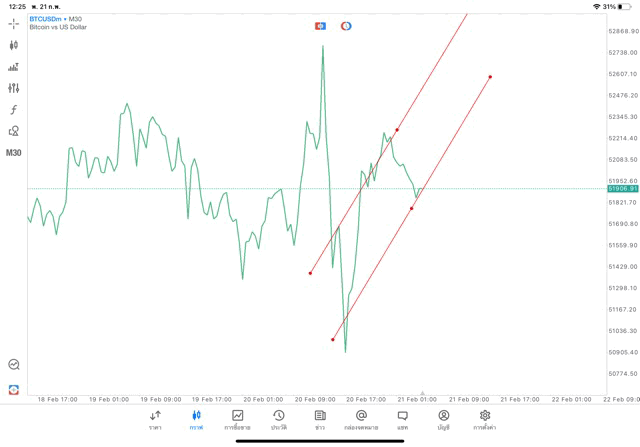Tap the current price label 51906.91
The image size is (640, 447).
[622, 188]
